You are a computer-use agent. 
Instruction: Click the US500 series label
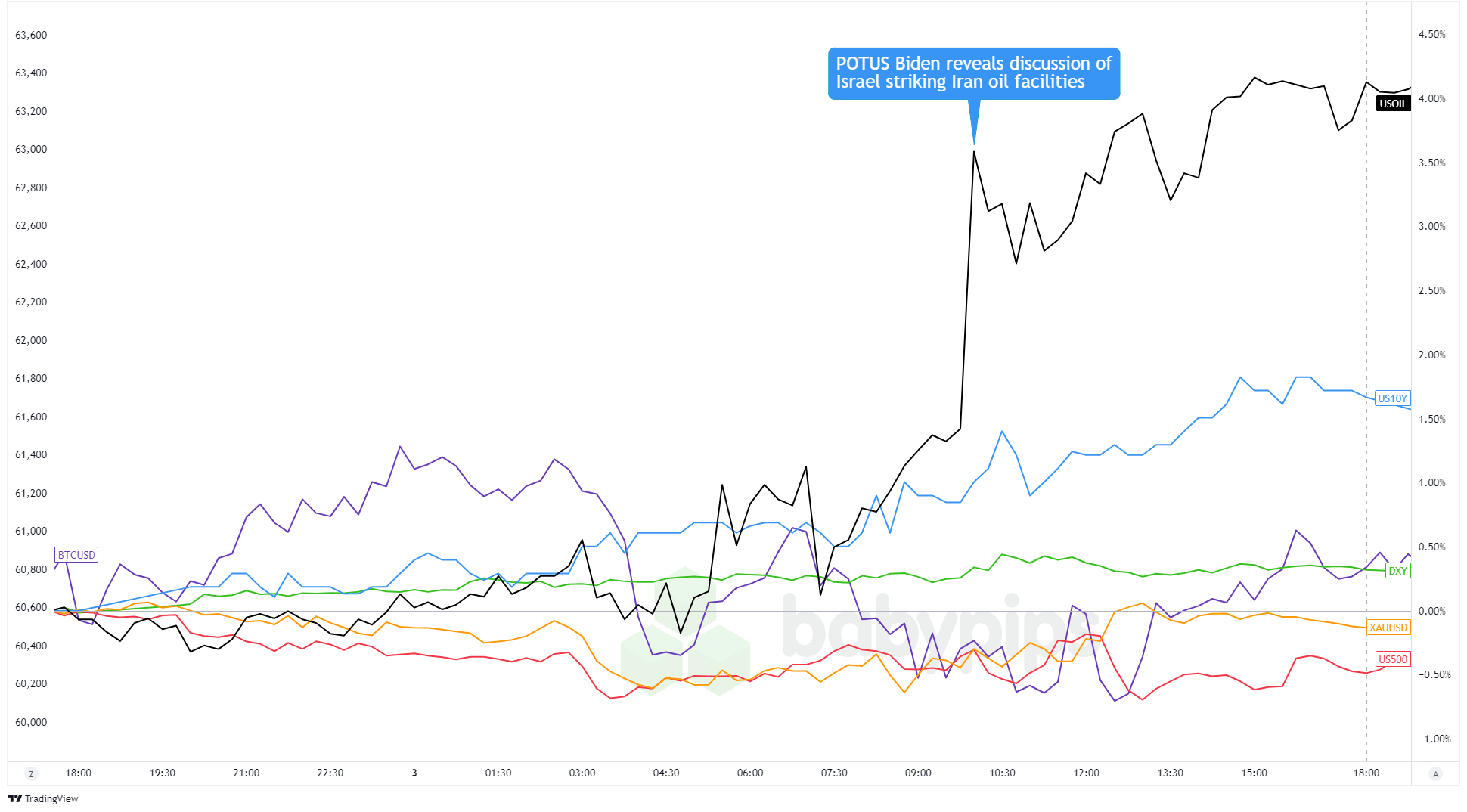(1392, 659)
